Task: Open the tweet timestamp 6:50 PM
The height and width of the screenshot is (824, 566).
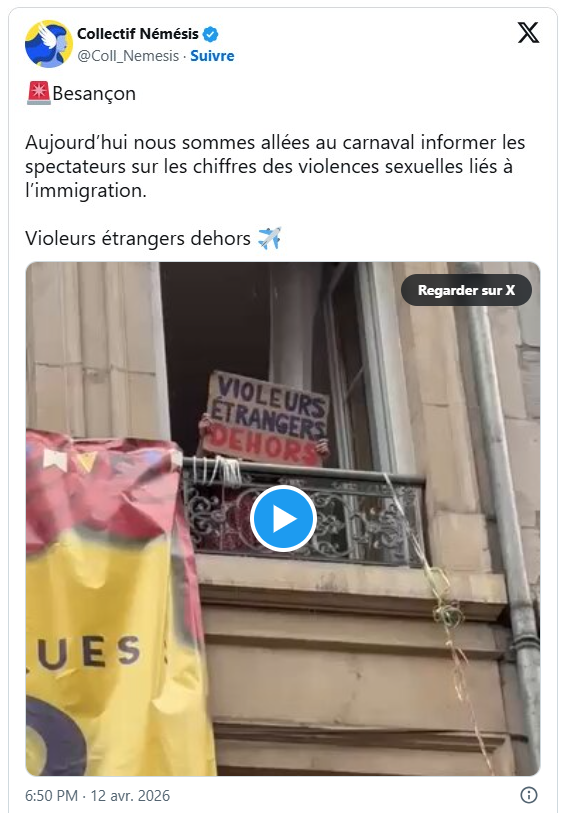Action: point(51,796)
